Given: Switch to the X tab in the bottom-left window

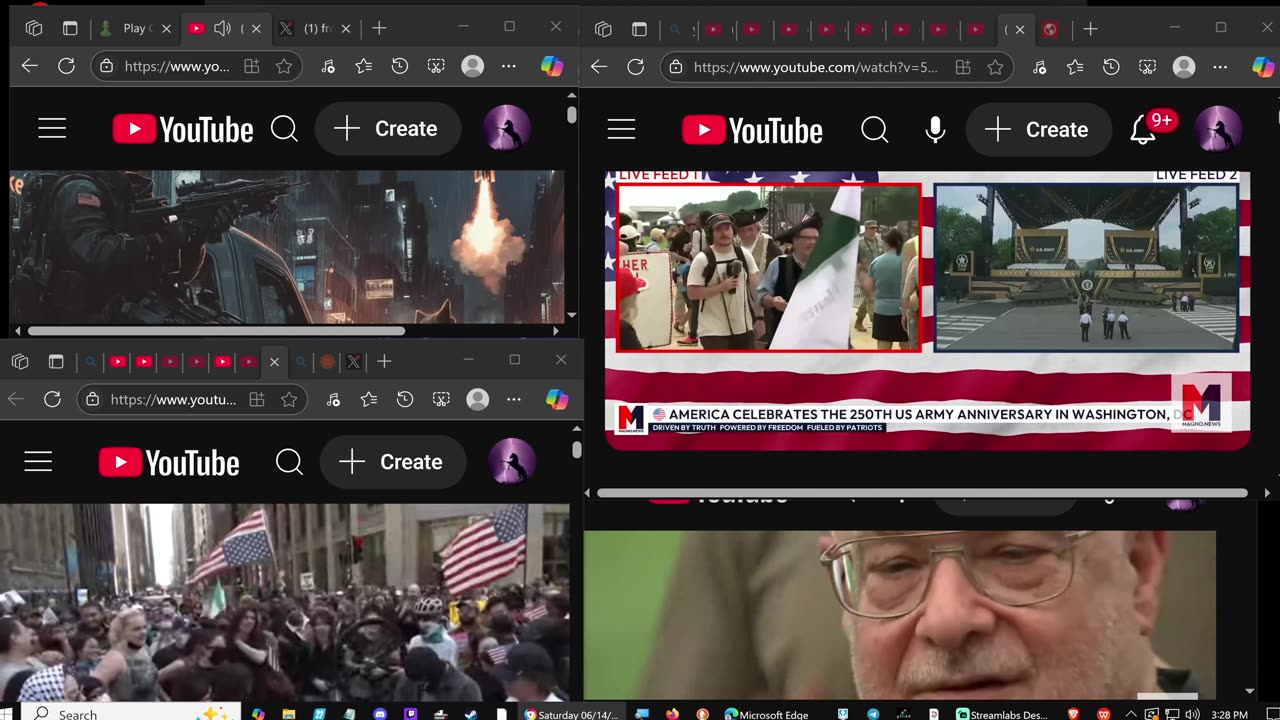Looking at the screenshot, I should (354, 362).
